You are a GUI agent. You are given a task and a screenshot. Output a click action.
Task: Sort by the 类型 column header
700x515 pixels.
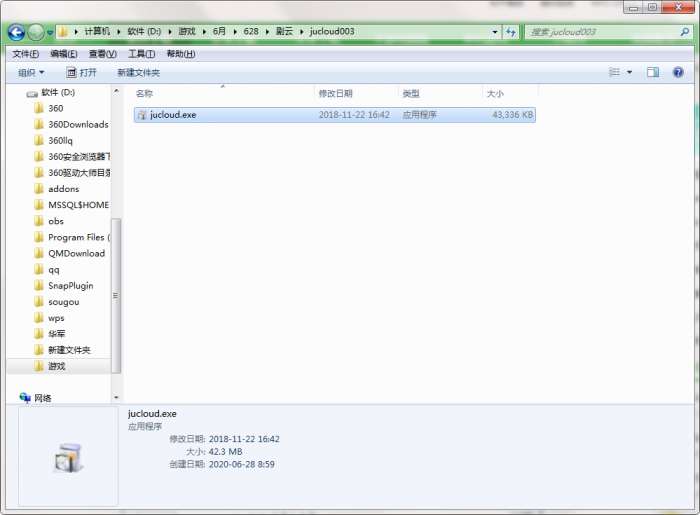[x=411, y=93]
